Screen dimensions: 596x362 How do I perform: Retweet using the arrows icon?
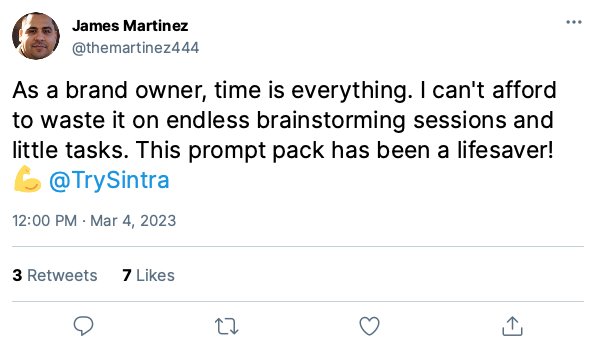[227, 326]
